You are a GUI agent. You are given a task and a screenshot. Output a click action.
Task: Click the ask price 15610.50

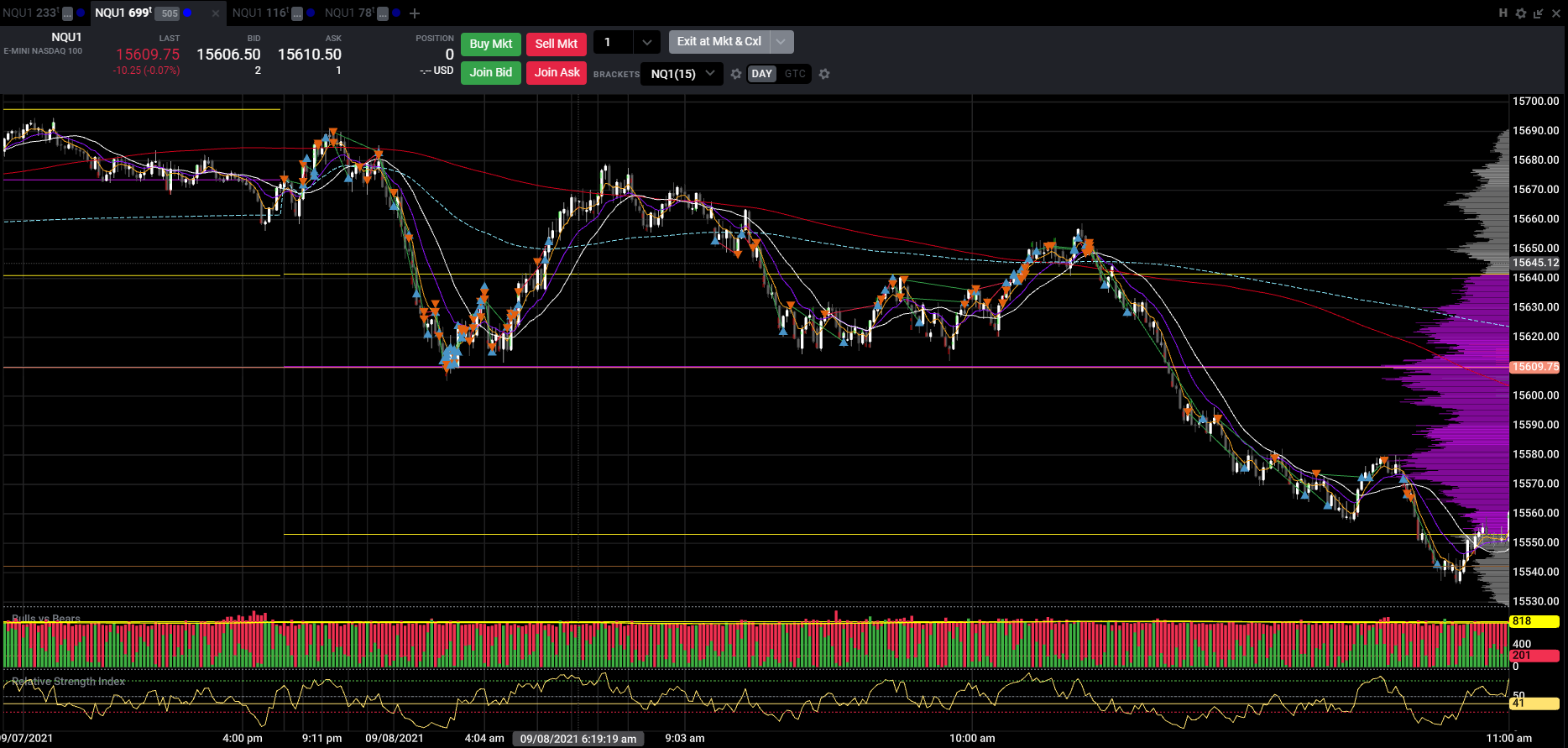click(x=310, y=54)
